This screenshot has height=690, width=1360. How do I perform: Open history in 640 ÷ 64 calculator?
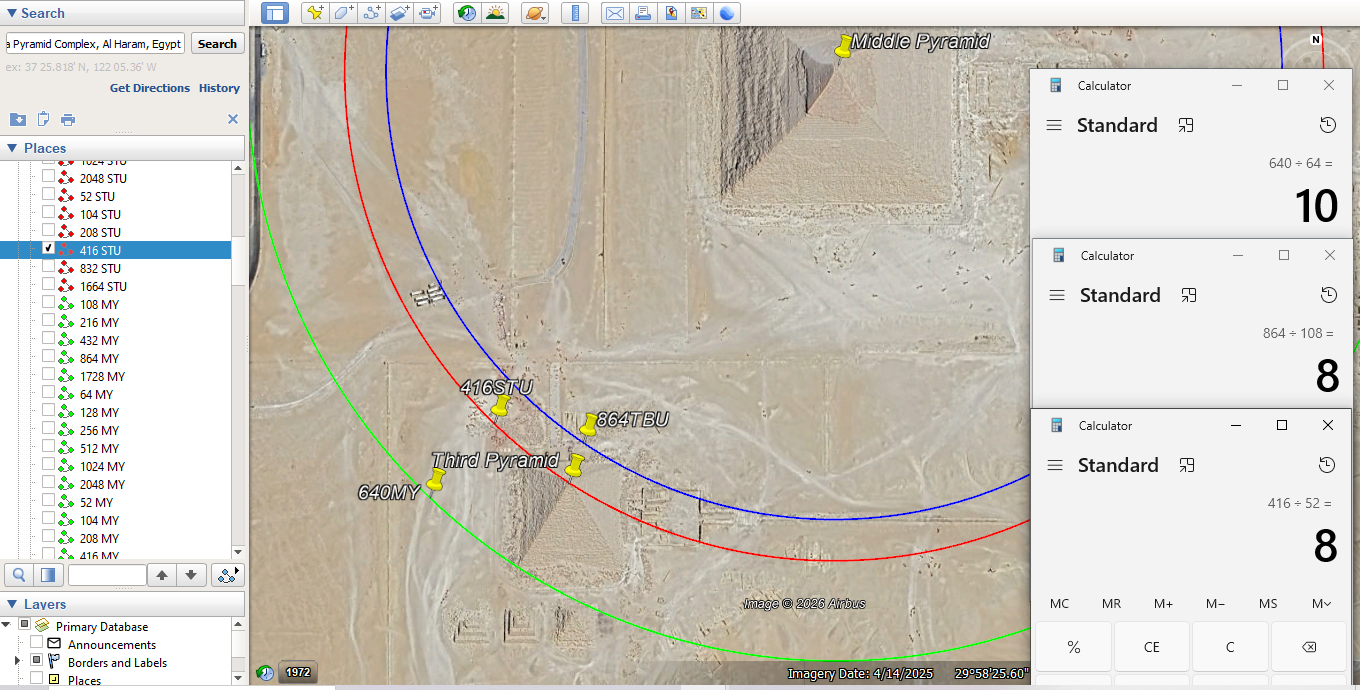pyautogui.click(x=1327, y=125)
